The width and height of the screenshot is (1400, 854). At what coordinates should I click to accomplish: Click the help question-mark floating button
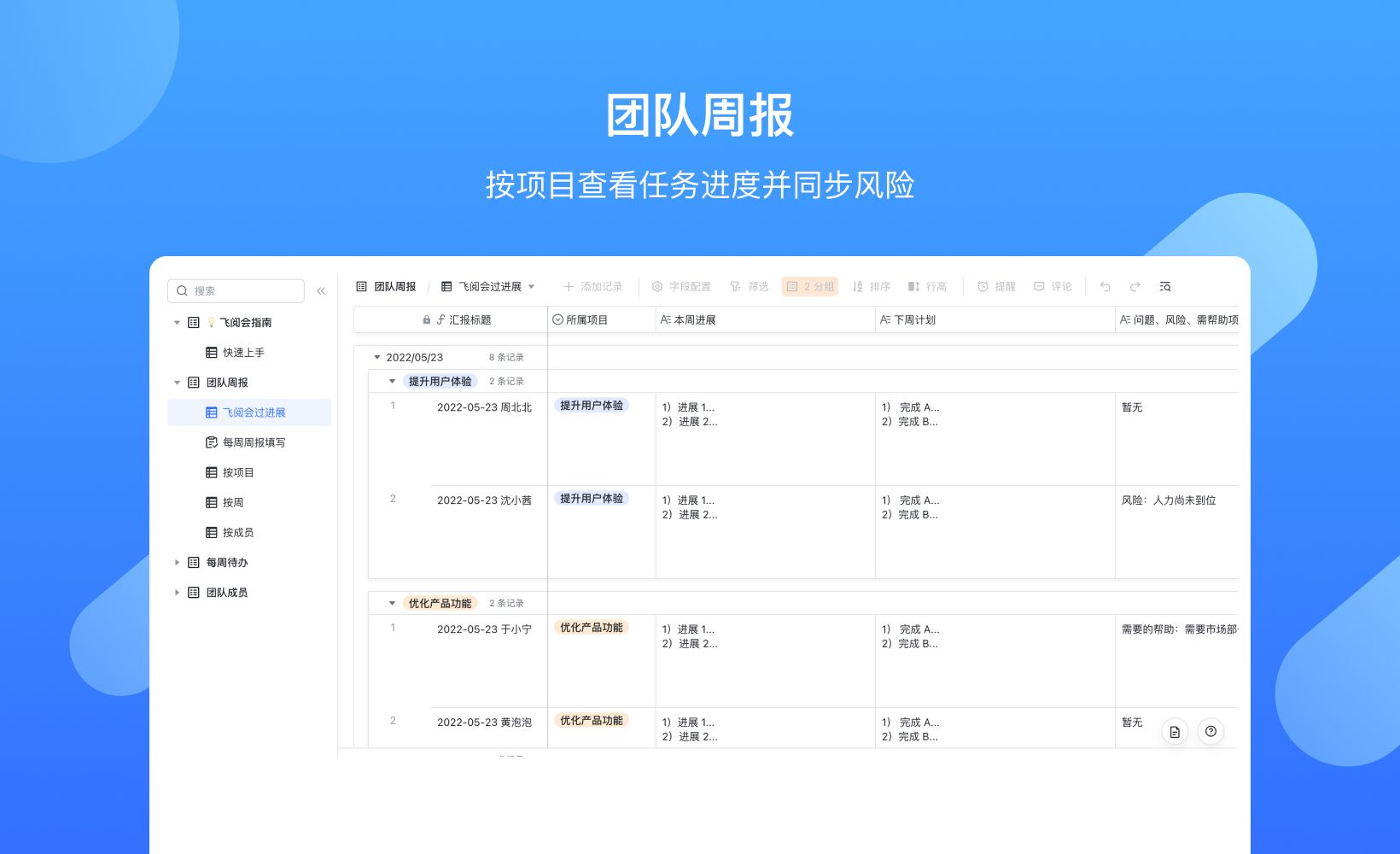tap(1210, 732)
